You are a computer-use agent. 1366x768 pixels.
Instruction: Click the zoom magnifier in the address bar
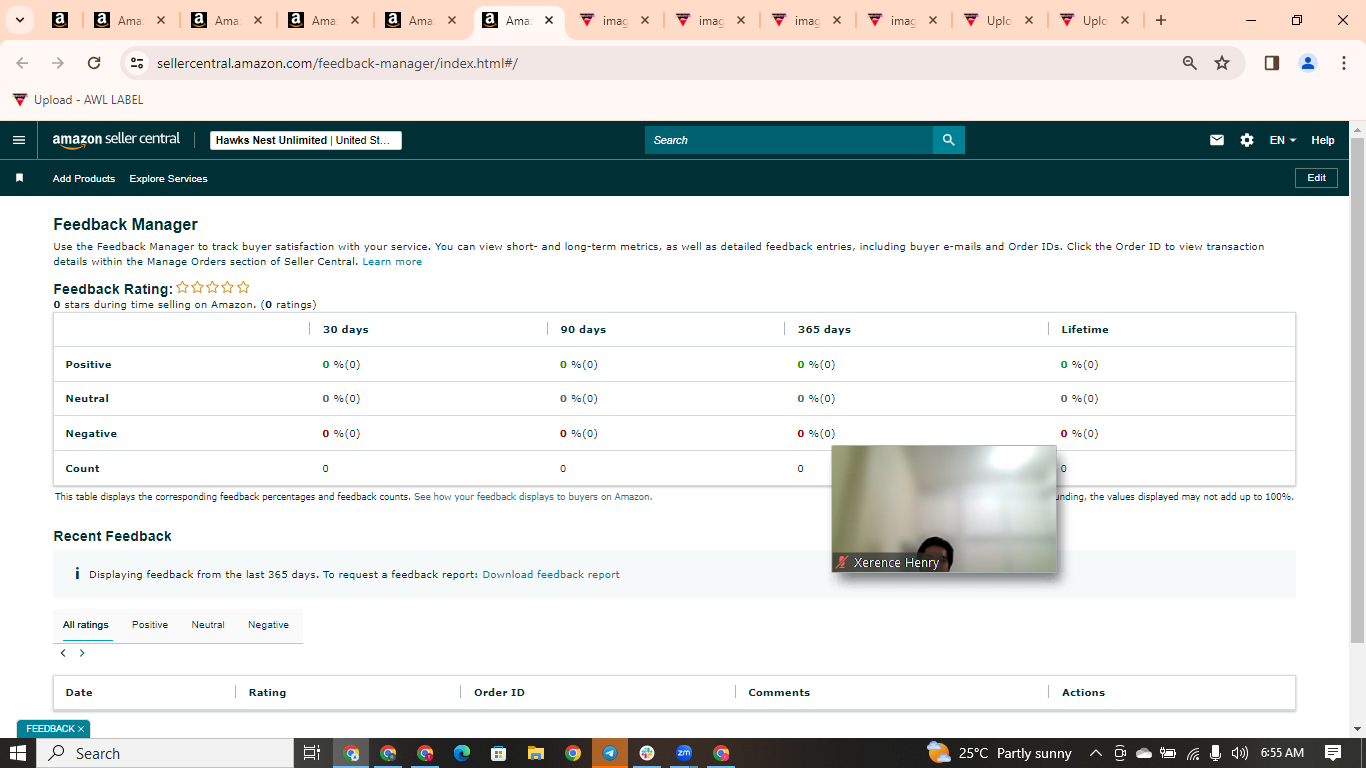[1190, 63]
